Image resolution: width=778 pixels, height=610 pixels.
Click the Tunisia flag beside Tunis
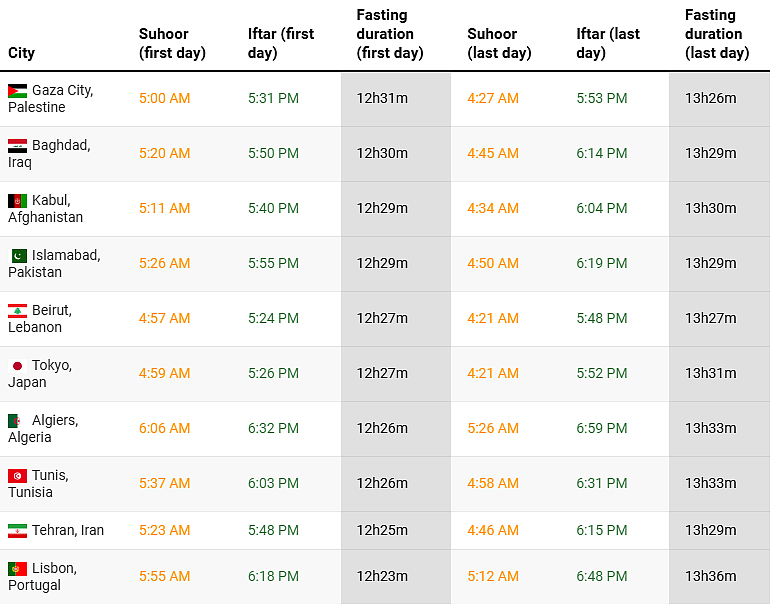point(17,476)
